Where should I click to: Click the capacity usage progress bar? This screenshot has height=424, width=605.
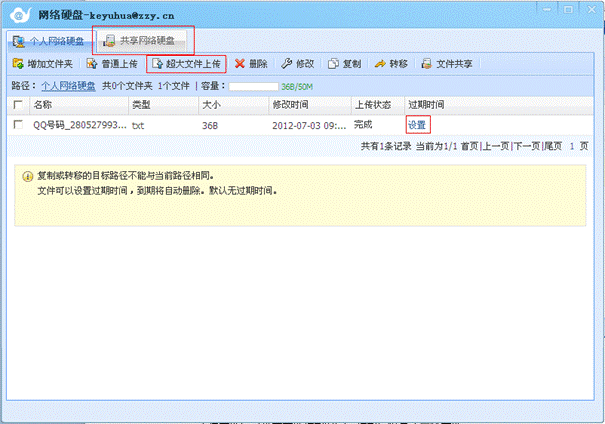(x=253, y=86)
